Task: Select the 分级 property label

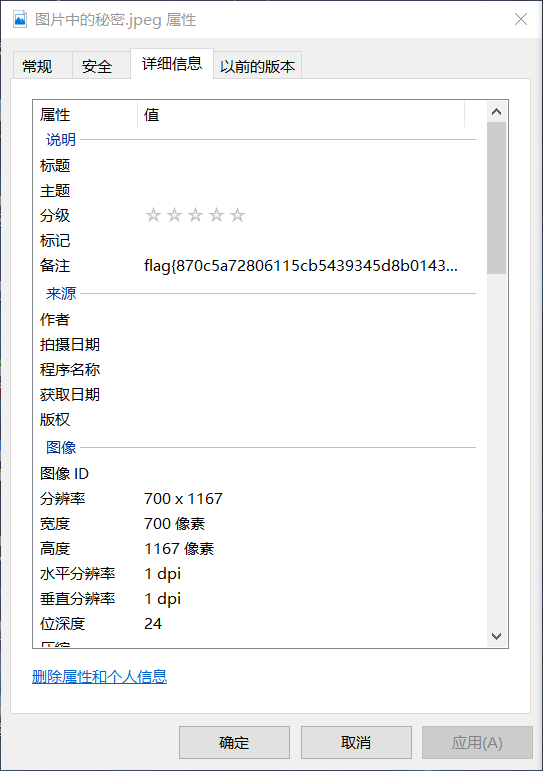Action: 55,215
